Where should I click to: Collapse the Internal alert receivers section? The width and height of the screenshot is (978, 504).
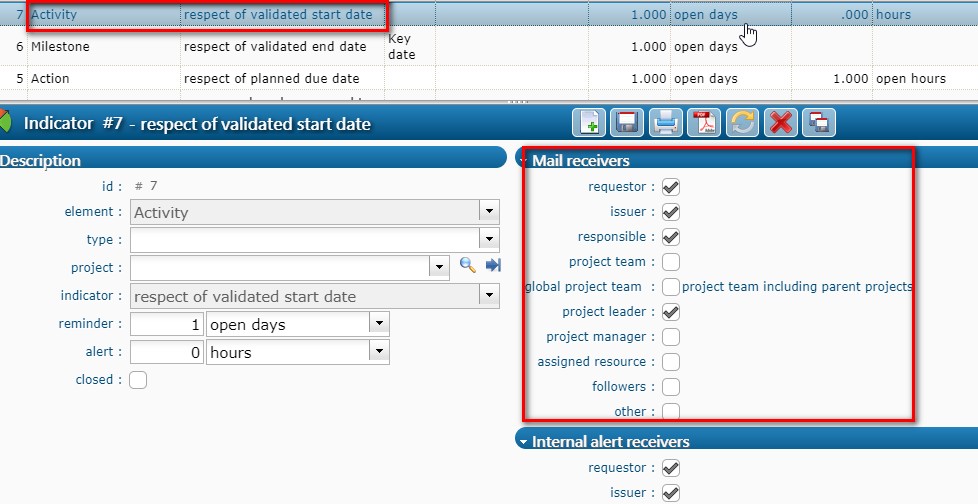pos(523,441)
